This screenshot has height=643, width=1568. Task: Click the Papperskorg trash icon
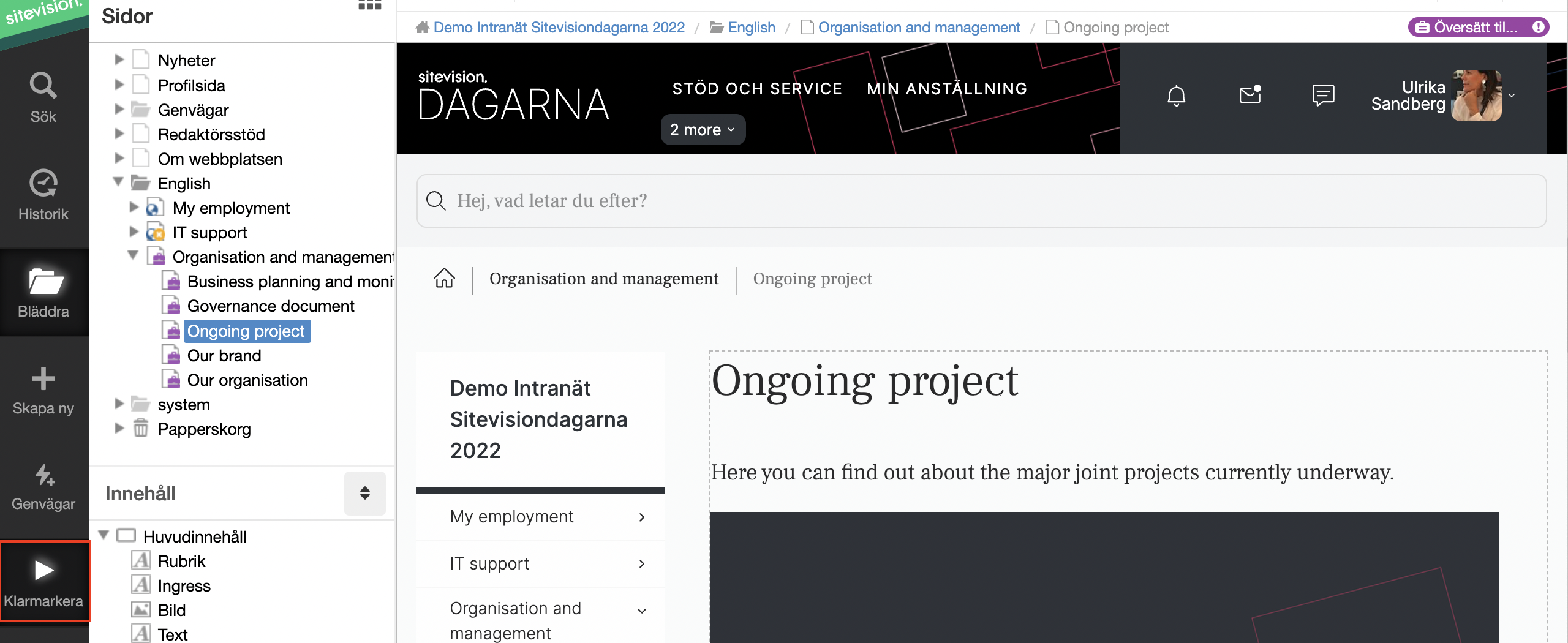click(141, 428)
